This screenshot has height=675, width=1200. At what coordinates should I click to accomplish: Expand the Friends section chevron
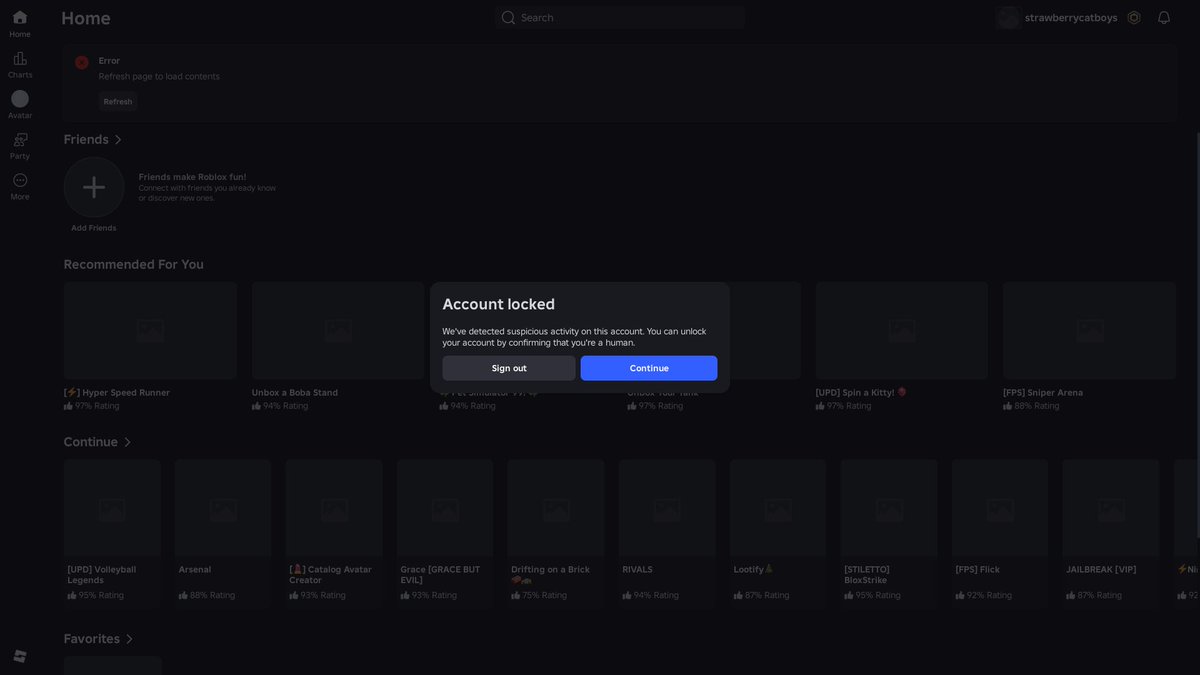[118, 140]
